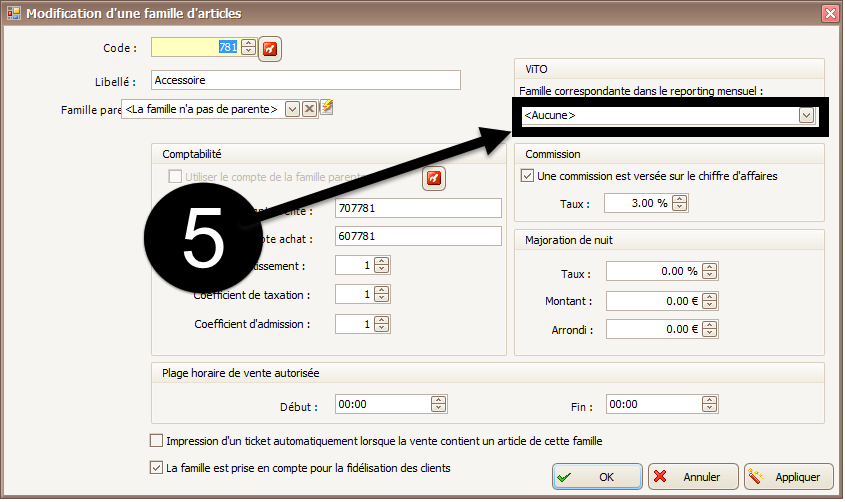Clear parent family with the X button
845x502 pixels.
click(x=309, y=109)
